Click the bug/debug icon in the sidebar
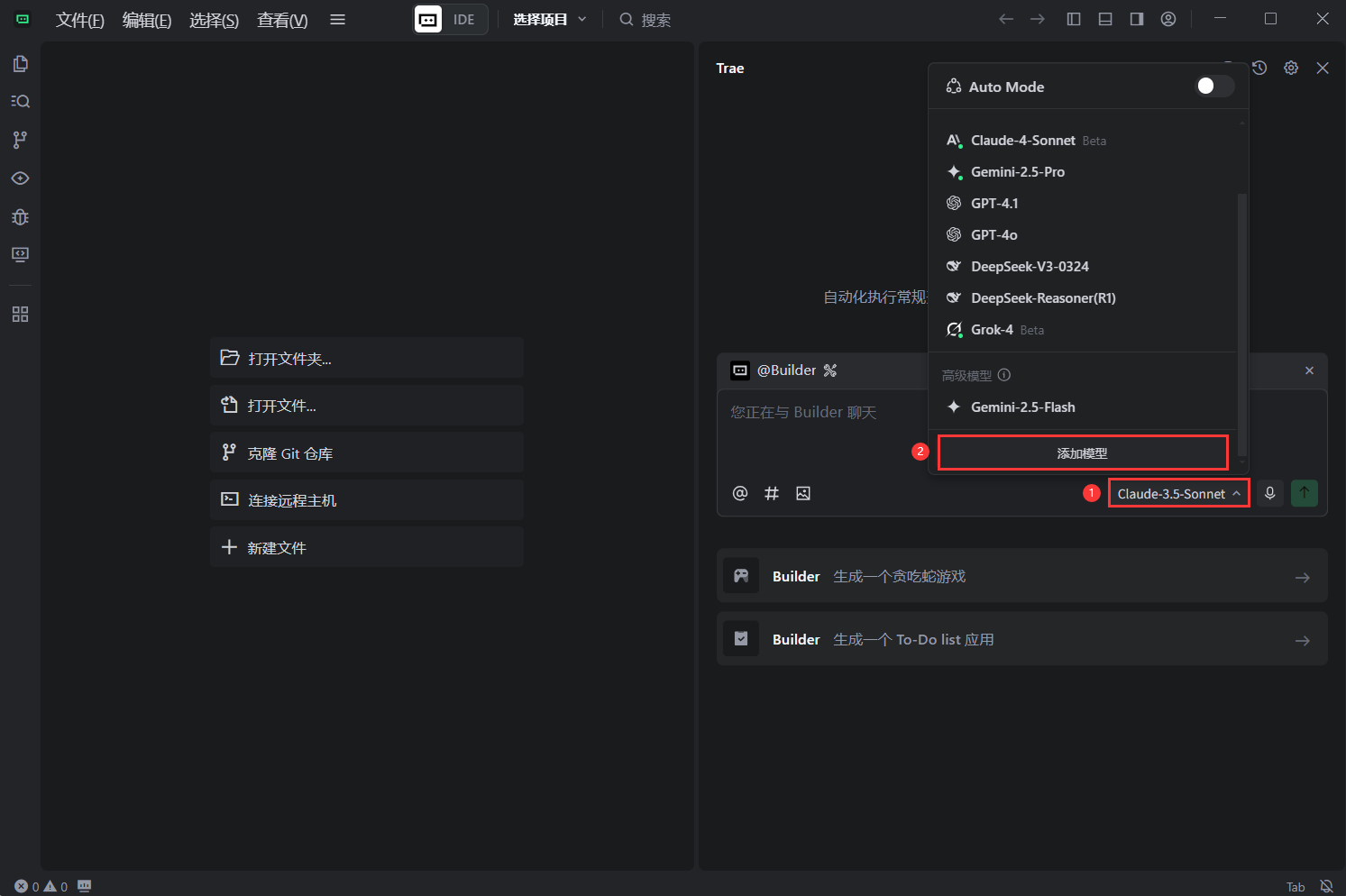1346x896 pixels. tap(20, 216)
